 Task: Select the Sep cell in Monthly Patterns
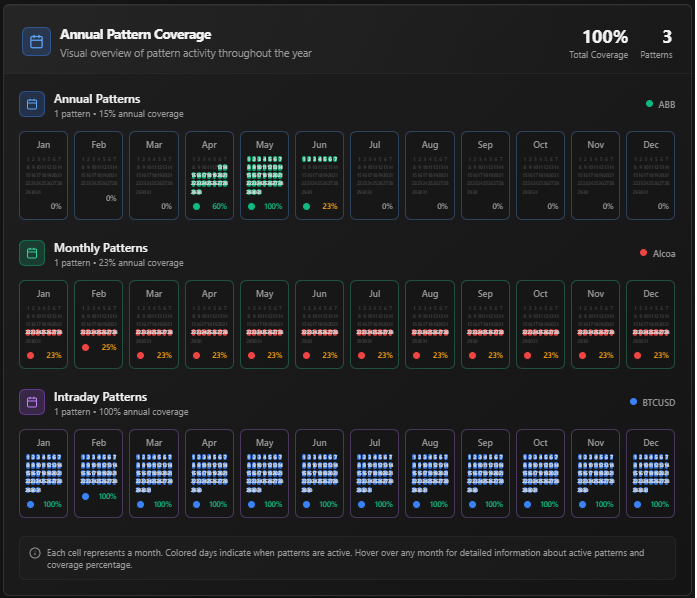(x=485, y=324)
